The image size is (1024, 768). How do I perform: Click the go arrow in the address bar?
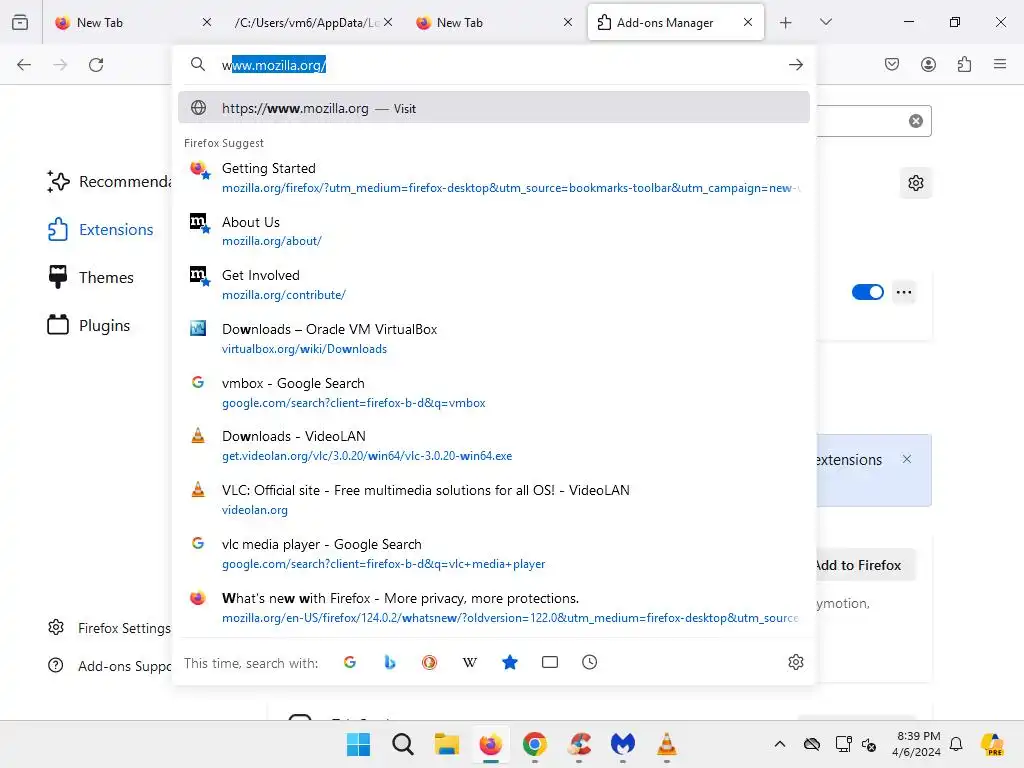point(795,65)
